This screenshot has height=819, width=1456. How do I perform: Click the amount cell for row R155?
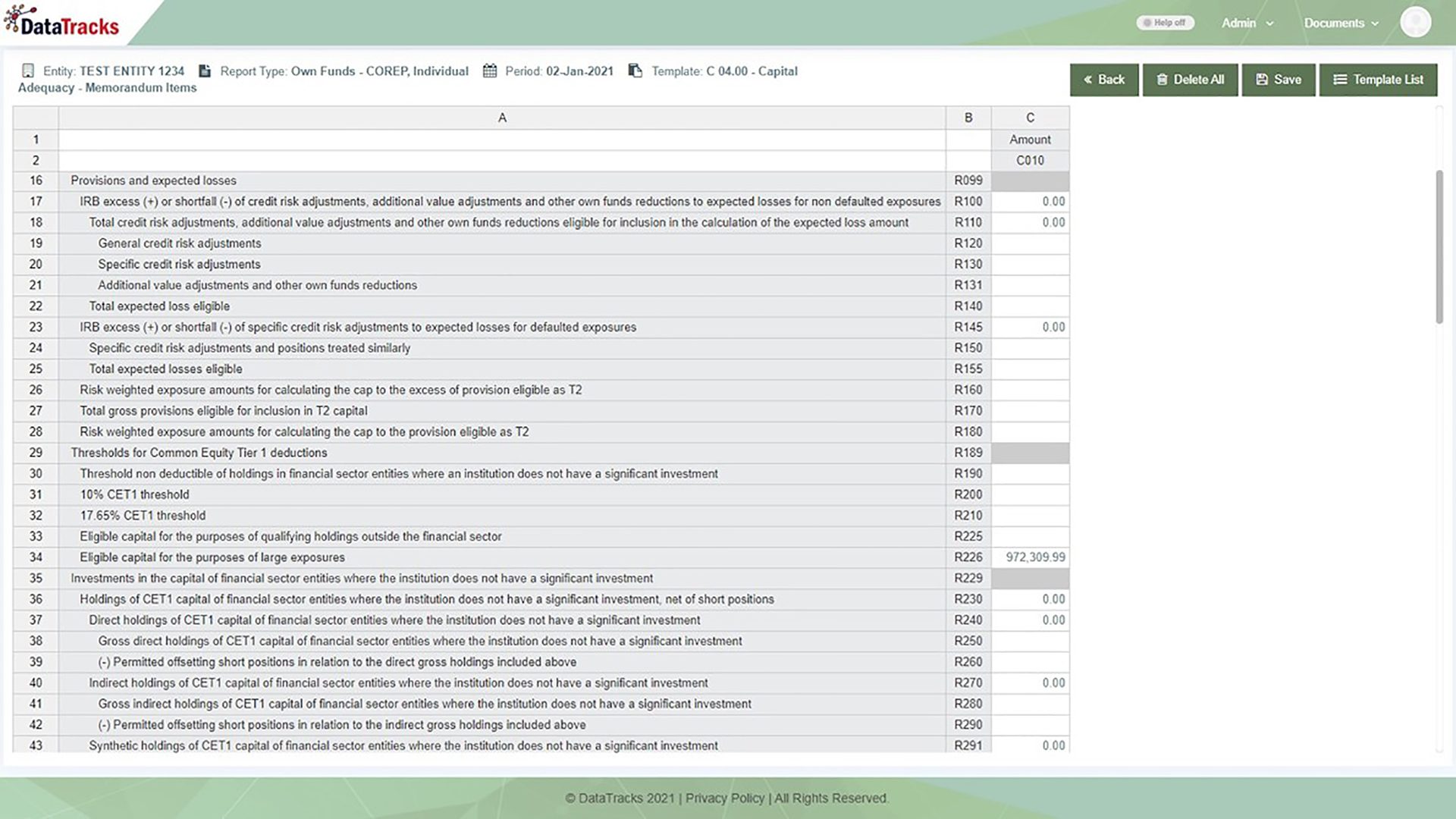click(x=1030, y=369)
